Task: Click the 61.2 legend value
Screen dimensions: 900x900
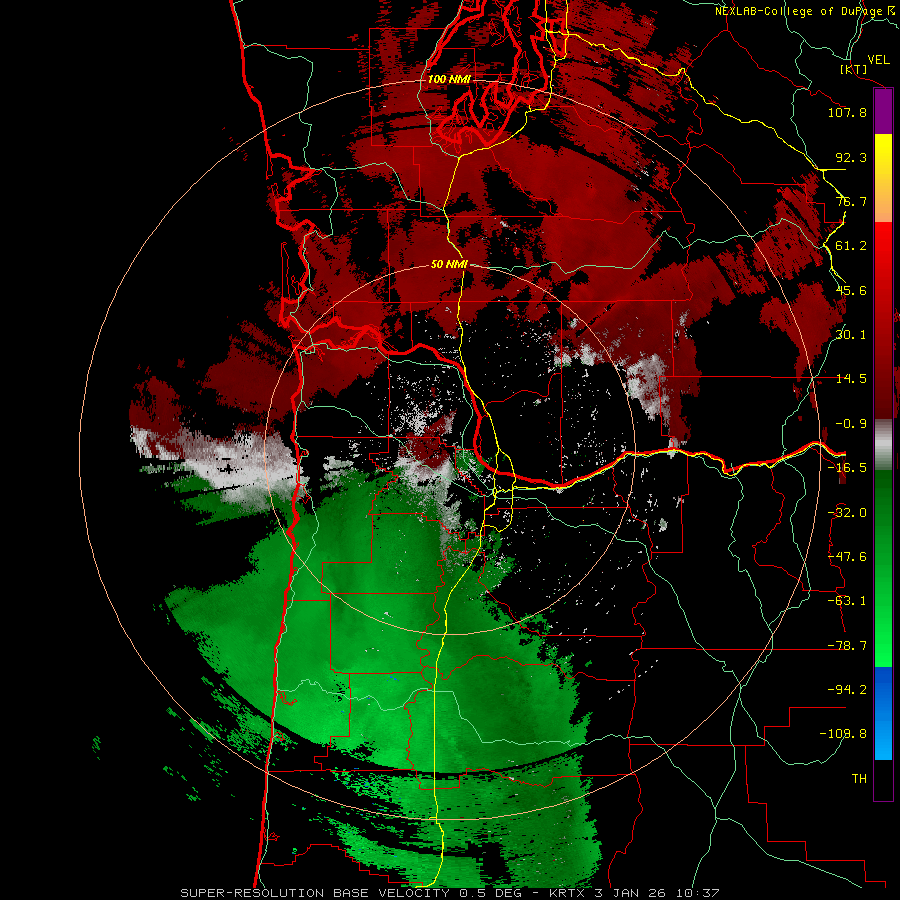Action: point(851,246)
